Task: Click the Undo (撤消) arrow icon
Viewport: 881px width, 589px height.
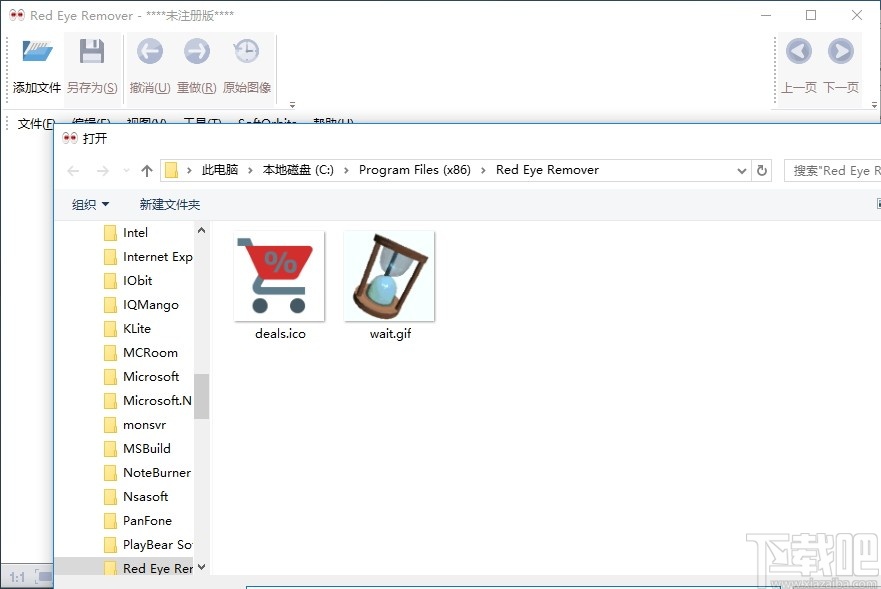Action: [x=150, y=52]
